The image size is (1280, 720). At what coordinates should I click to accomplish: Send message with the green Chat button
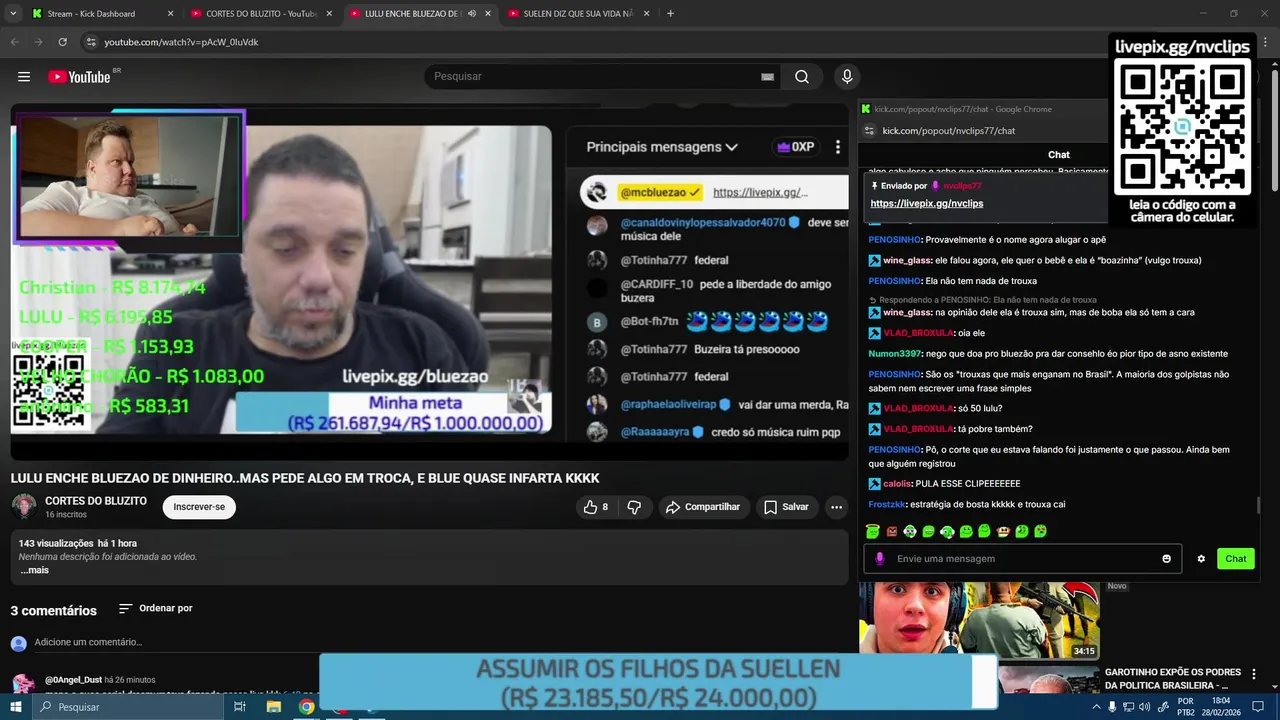[1236, 559]
